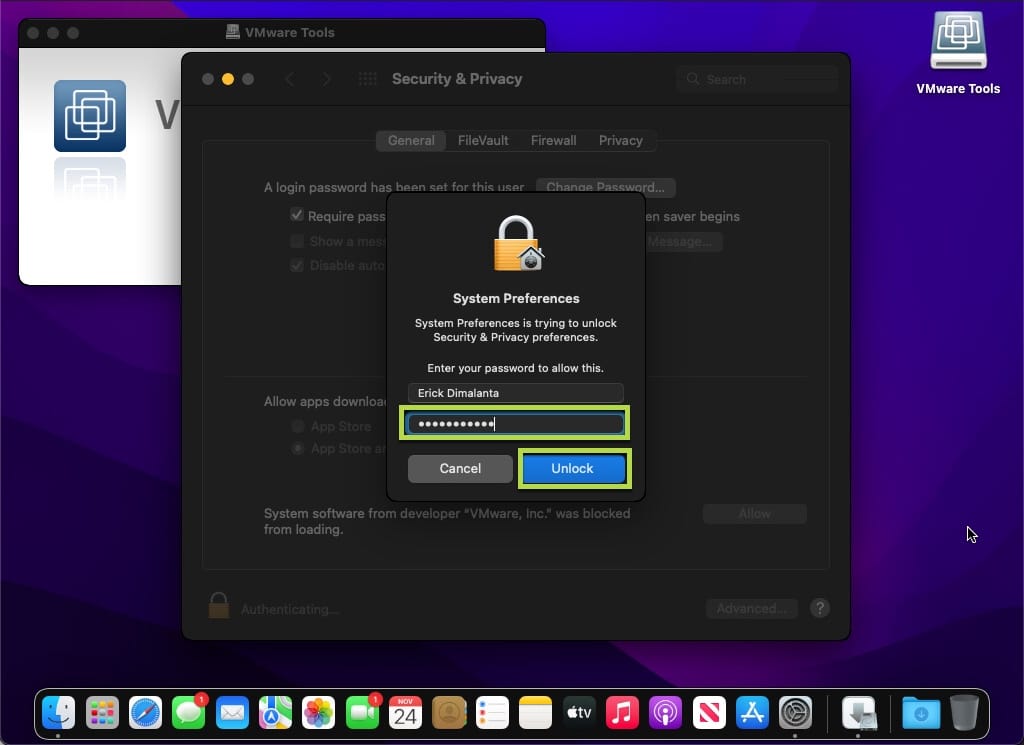Click the Unlock button
This screenshot has width=1024, height=745.
coord(573,468)
